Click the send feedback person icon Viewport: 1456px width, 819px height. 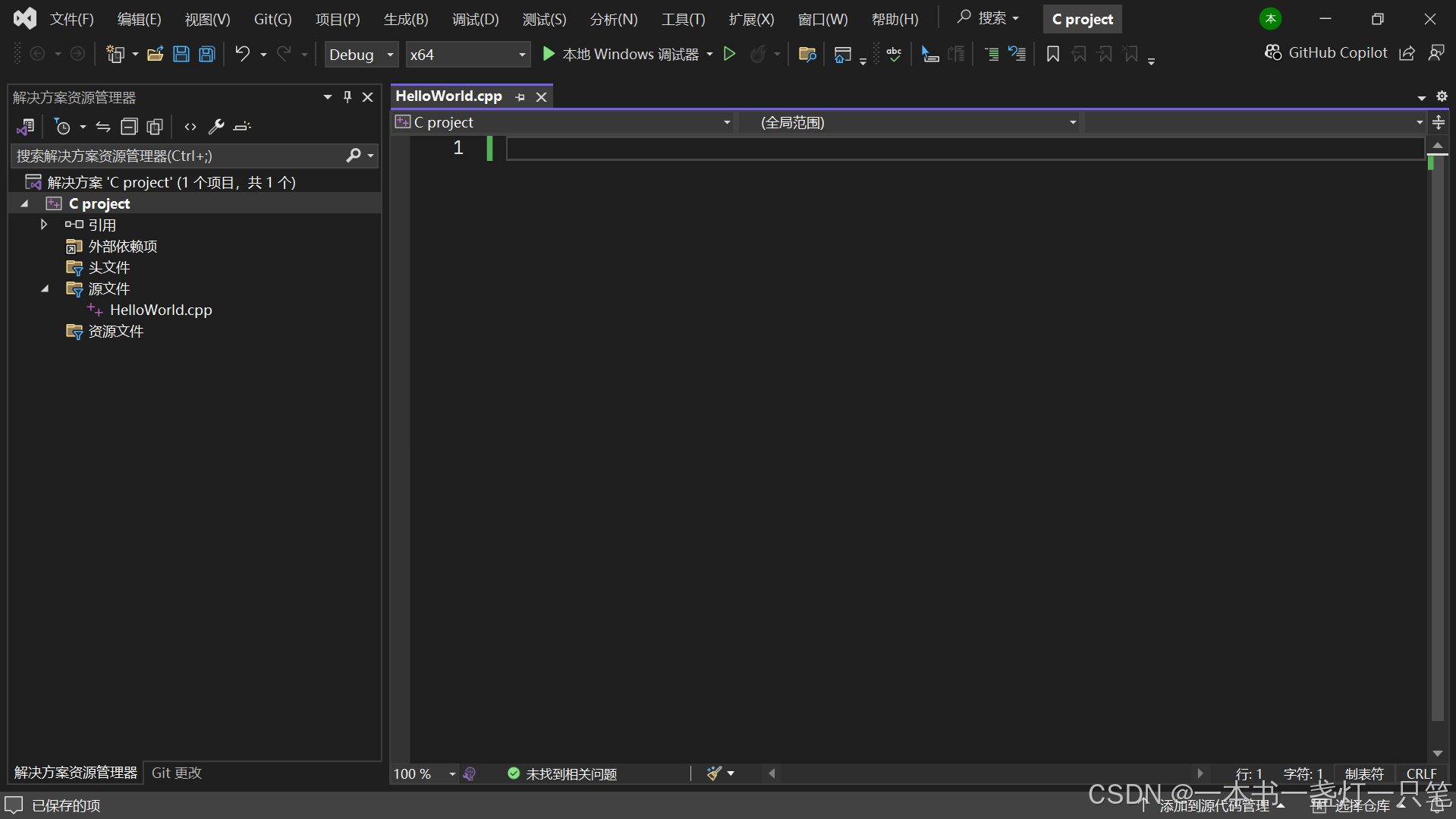(x=1436, y=52)
